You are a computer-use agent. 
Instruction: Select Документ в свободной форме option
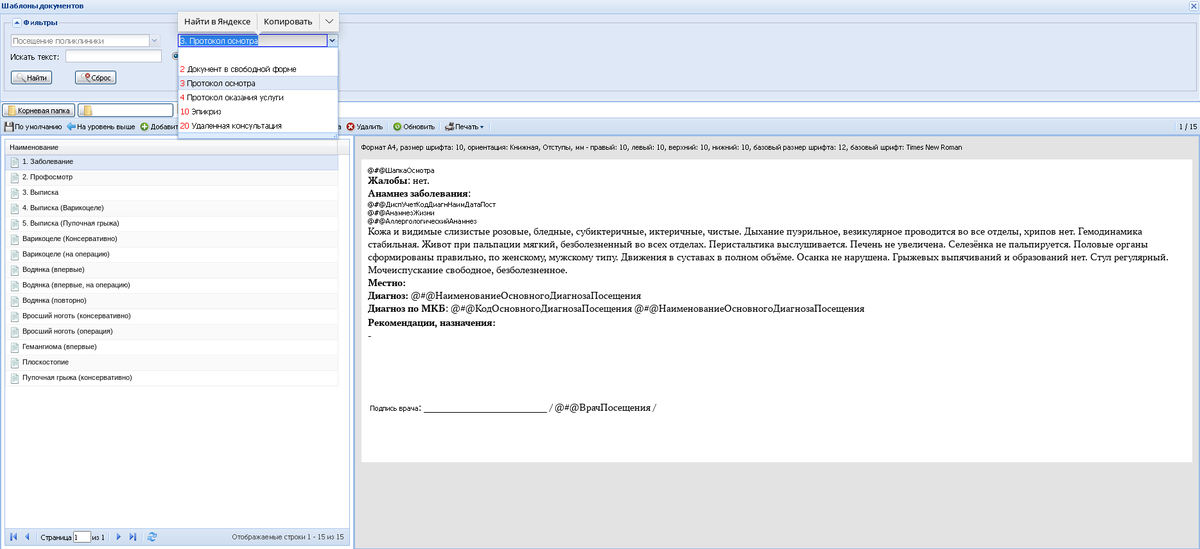click(x=258, y=69)
